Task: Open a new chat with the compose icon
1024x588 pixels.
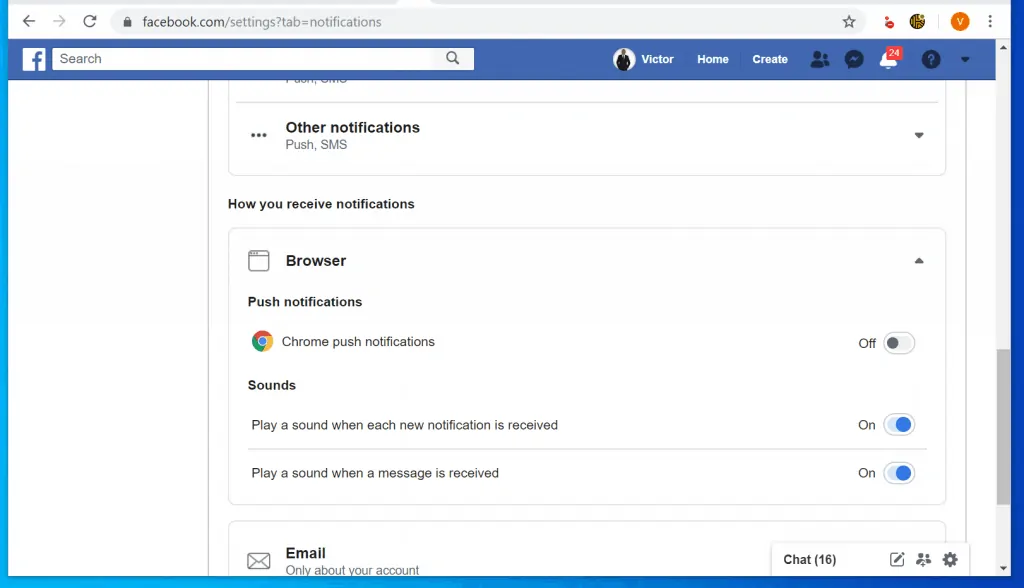Action: tap(897, 559)
